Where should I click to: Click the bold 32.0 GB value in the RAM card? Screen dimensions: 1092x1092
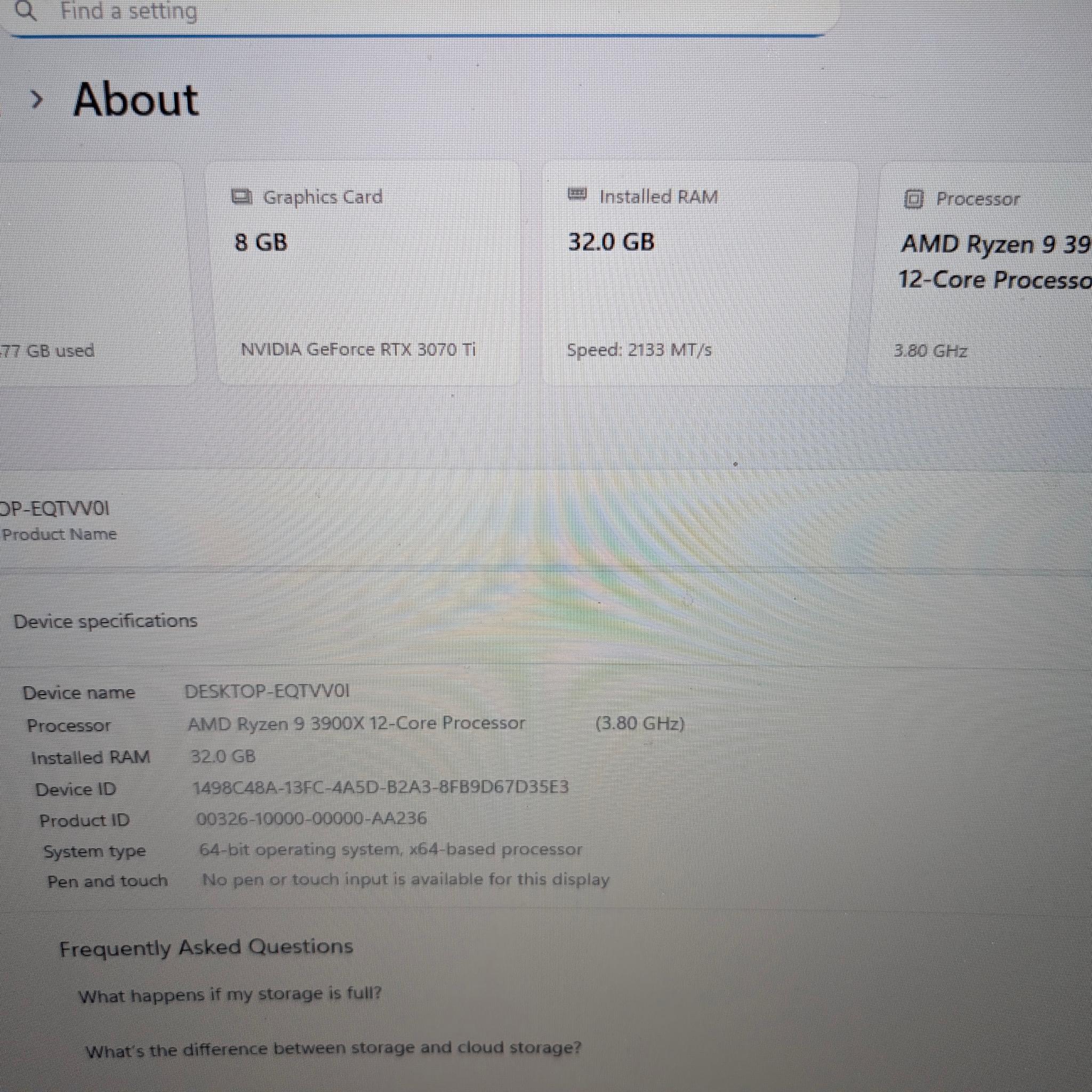[x=611, y=242]
